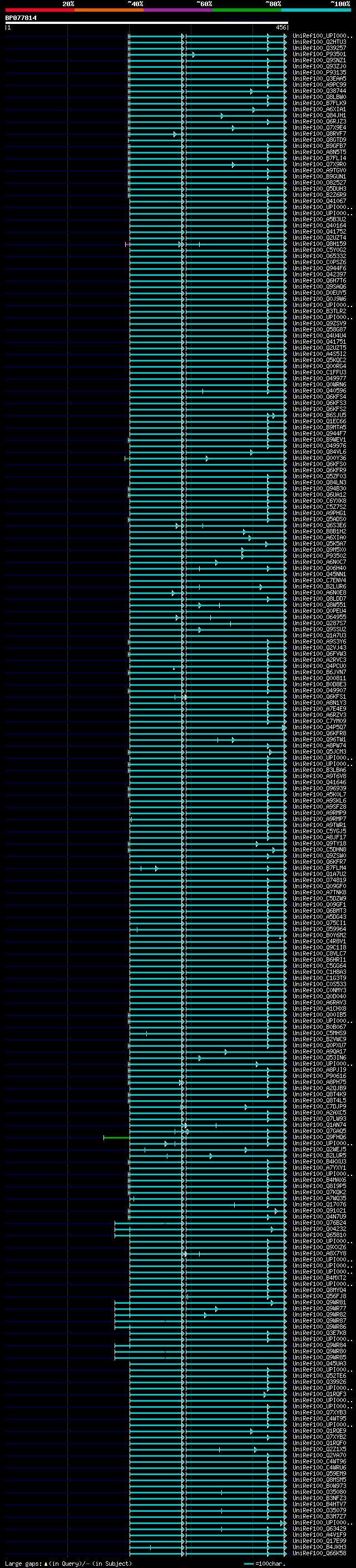The width and height of the screenshot is (356, 1568).
Task: View subject UniRef100_Q7X9R0
Action: (x=319, y=164)
